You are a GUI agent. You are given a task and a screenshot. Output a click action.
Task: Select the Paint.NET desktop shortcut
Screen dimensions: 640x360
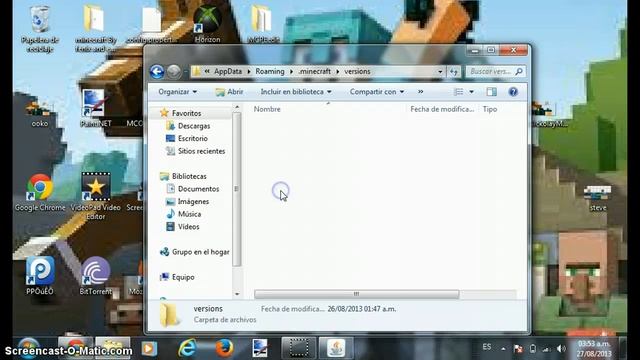point(96,108)
